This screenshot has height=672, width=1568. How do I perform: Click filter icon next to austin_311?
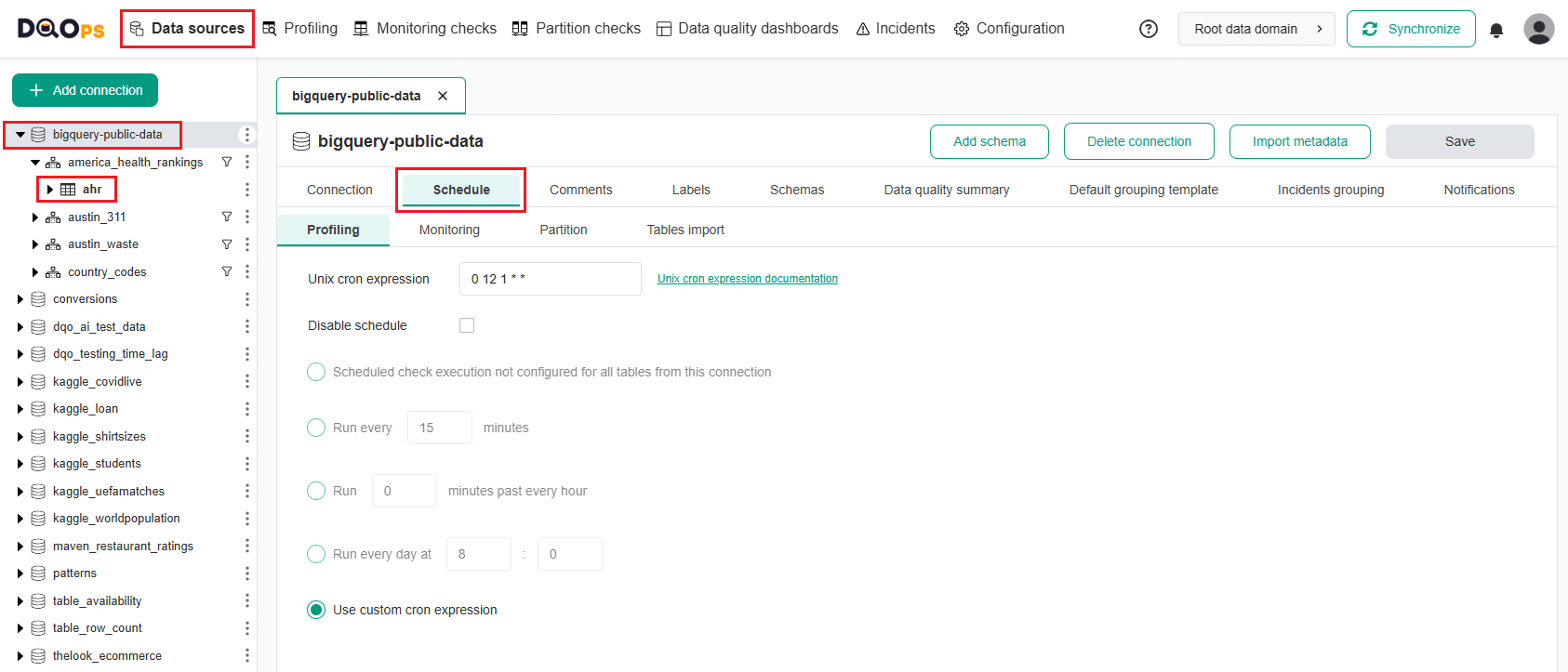pyautogui.click(x=227, y=217)
